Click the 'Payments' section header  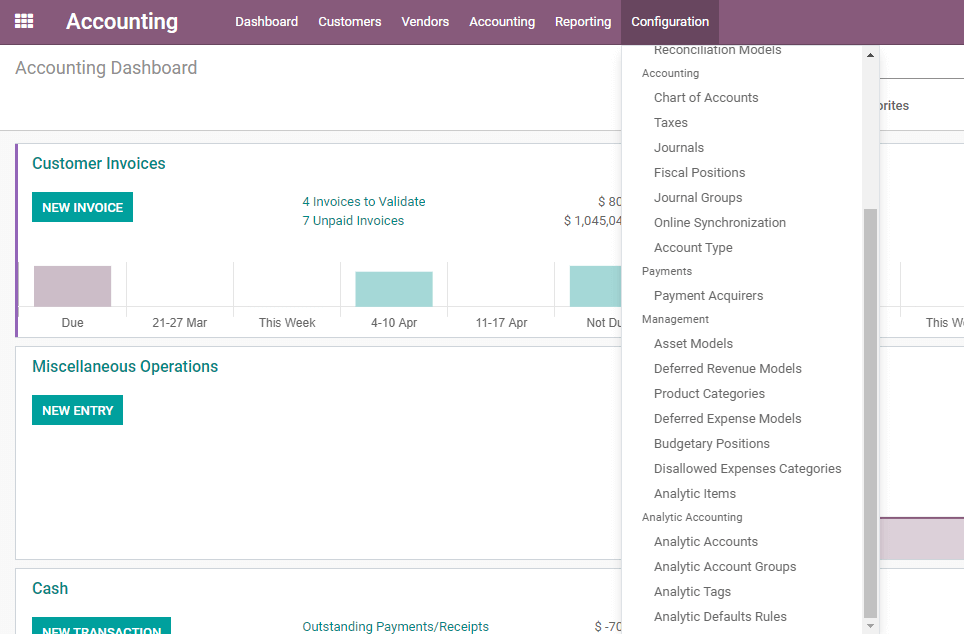coord(666,271)
